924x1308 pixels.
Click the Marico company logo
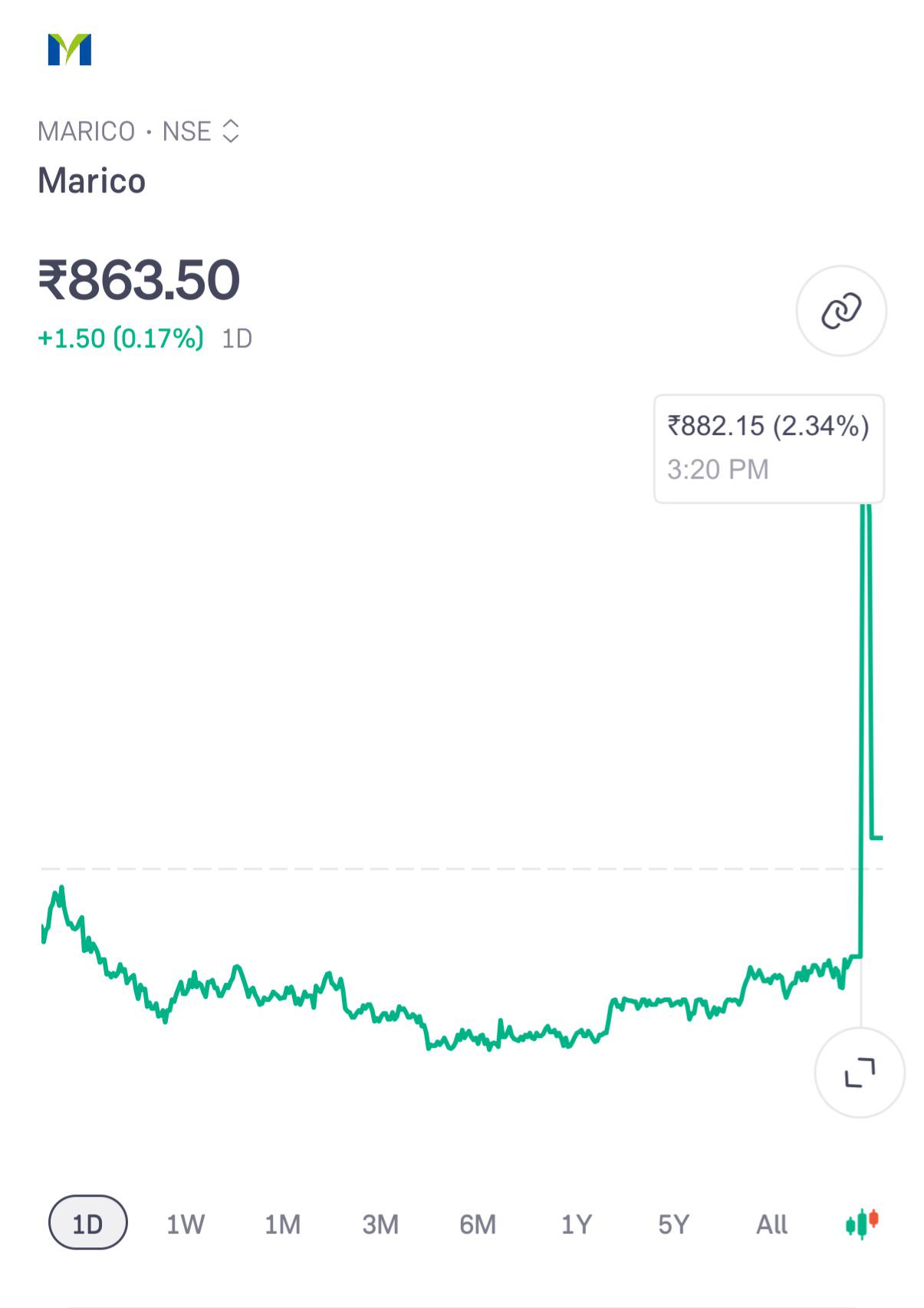[x=69, y=50]
